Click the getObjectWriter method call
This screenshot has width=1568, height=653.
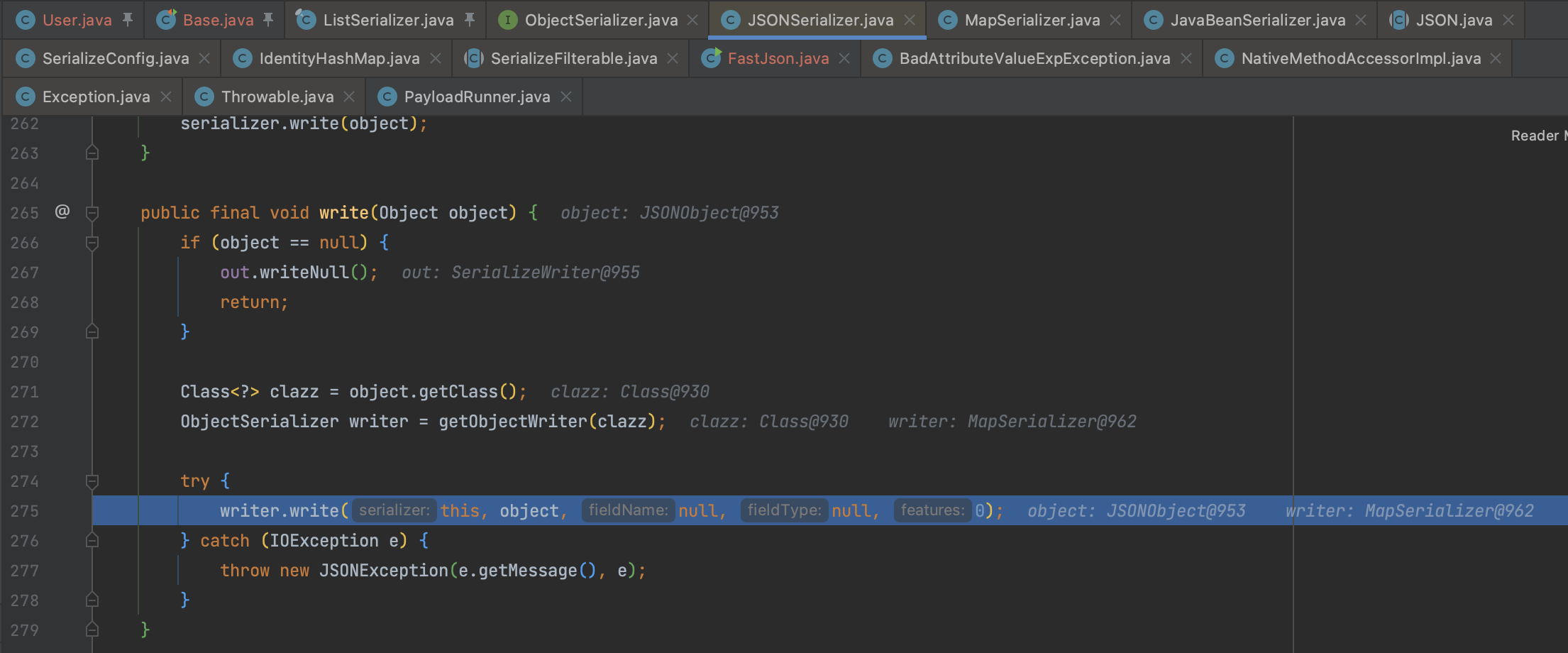(512, 422)
